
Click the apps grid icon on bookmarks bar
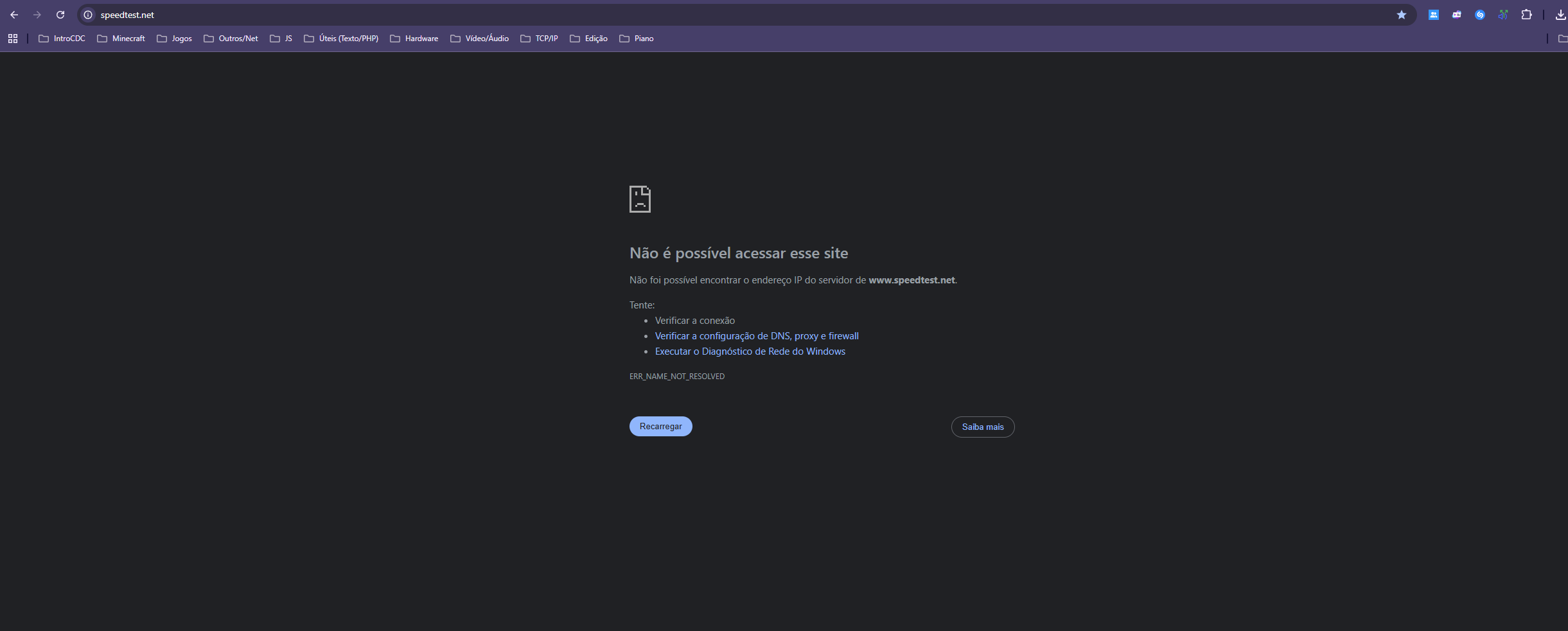pyautogui.click(x=12, y=39)
